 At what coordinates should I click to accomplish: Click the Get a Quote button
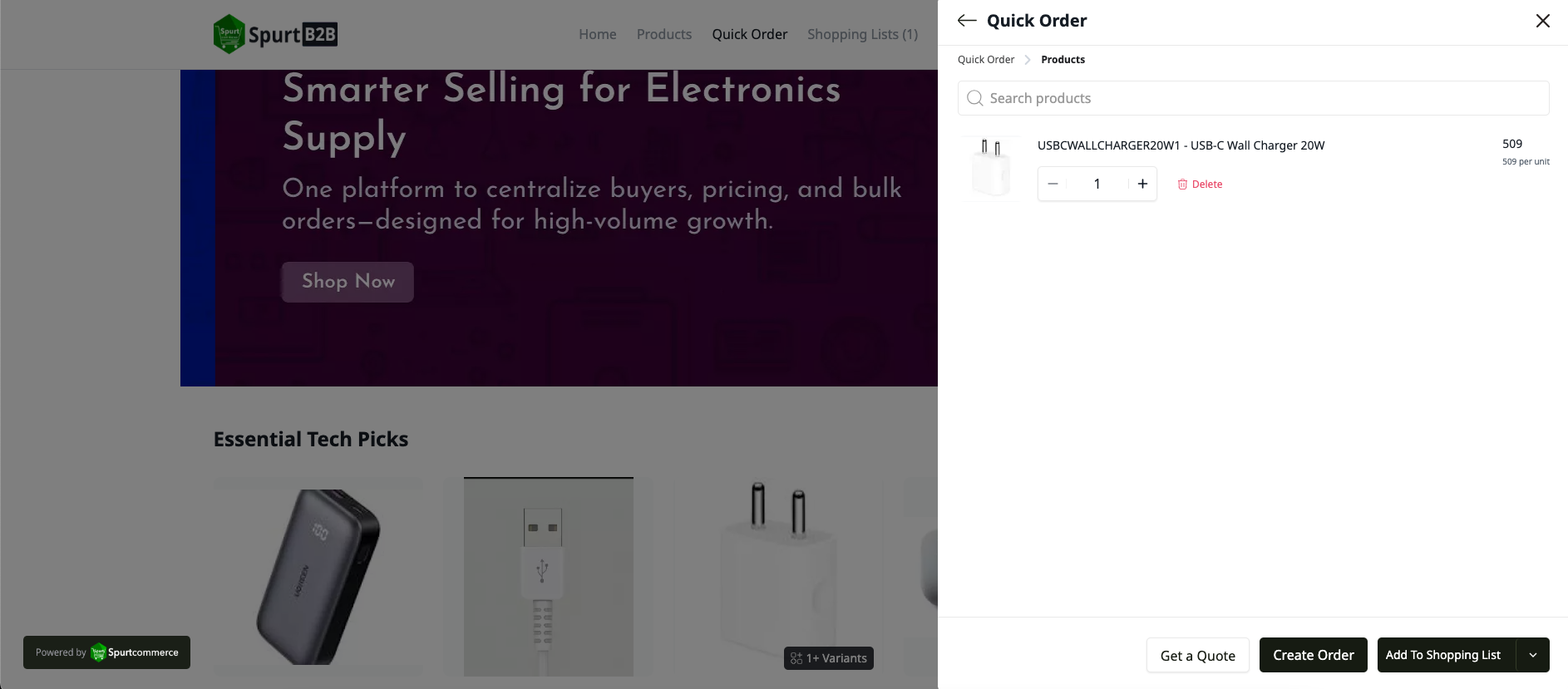(x=1197, y=655)
